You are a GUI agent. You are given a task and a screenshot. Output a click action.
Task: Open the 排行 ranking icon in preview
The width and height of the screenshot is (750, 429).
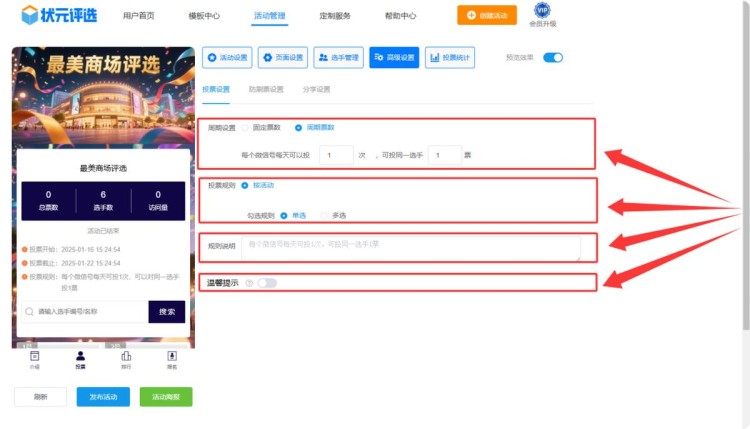[126, 356]
